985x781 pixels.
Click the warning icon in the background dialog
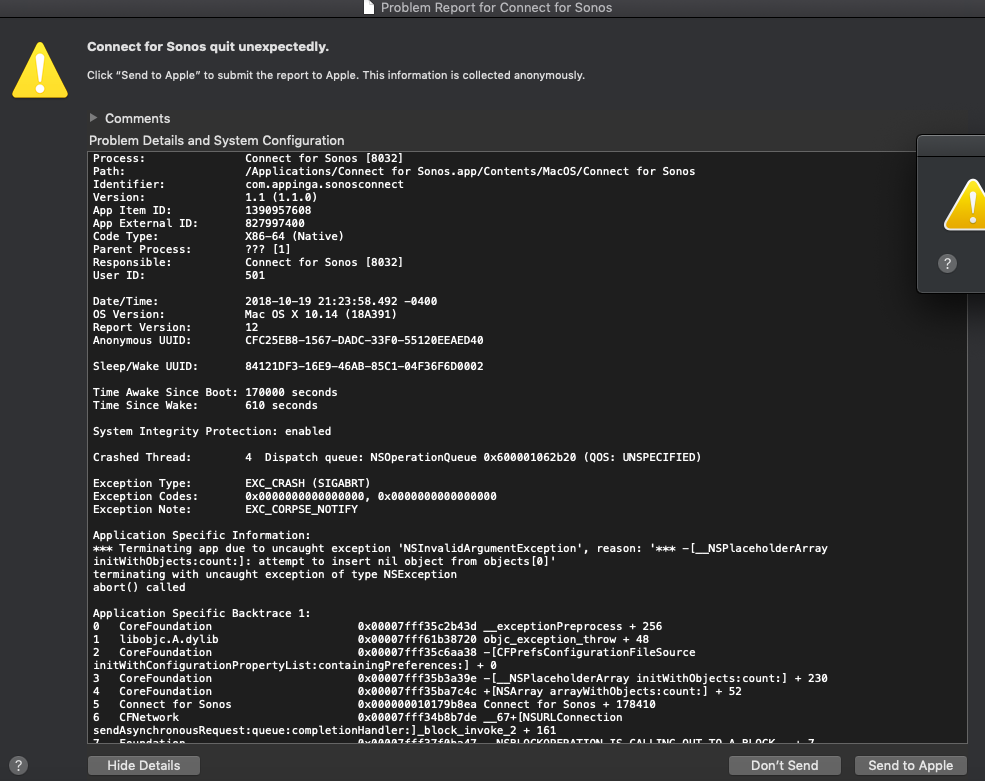tap(964, 204)
